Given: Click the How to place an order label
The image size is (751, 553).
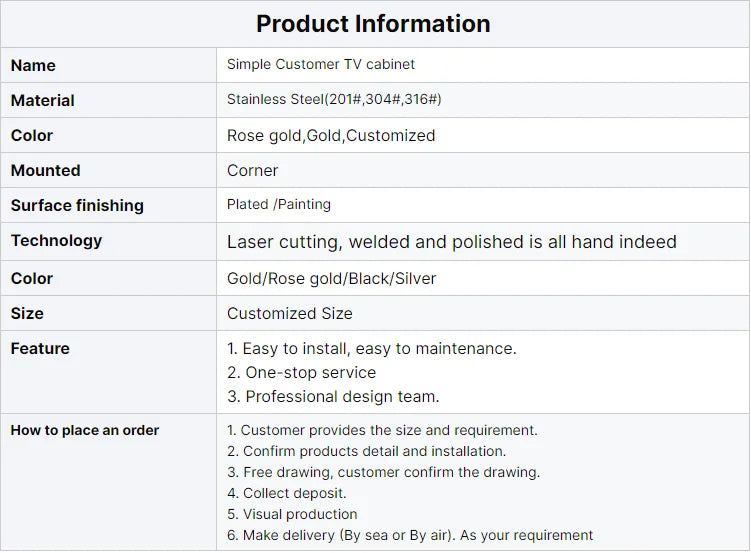Looking at the screenshot, I should [85, 430].
